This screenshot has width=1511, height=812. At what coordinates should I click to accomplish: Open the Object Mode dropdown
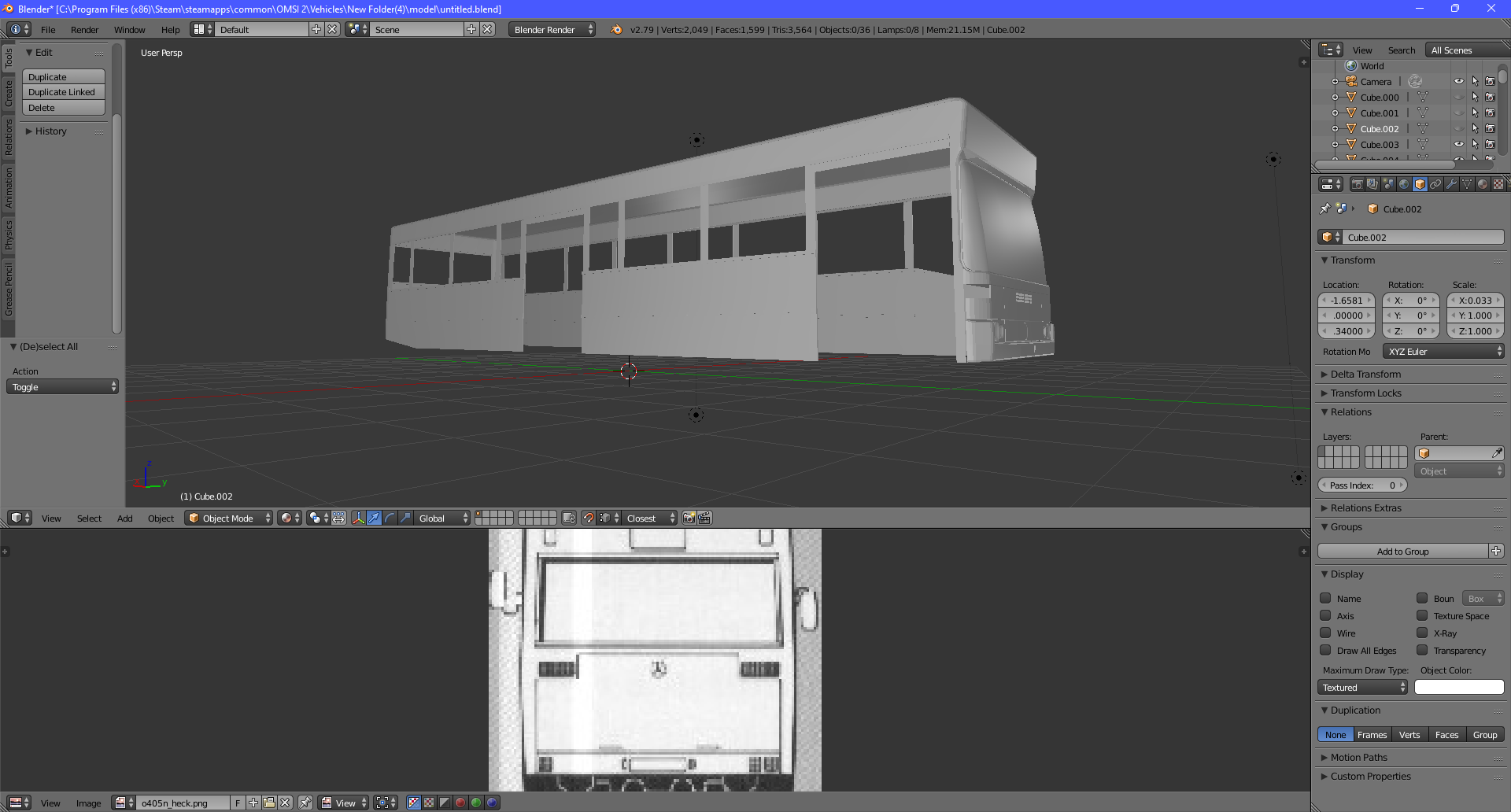pos(229,518)
